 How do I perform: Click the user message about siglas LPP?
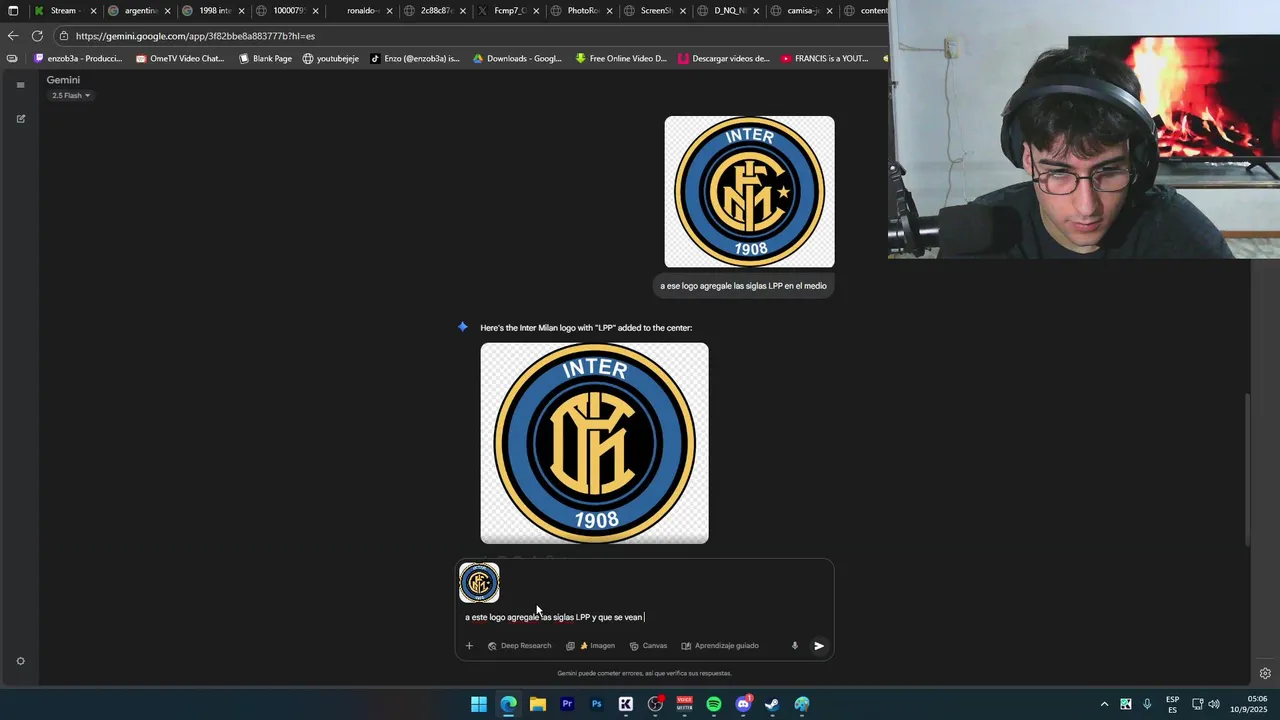[x=743, y=286]
